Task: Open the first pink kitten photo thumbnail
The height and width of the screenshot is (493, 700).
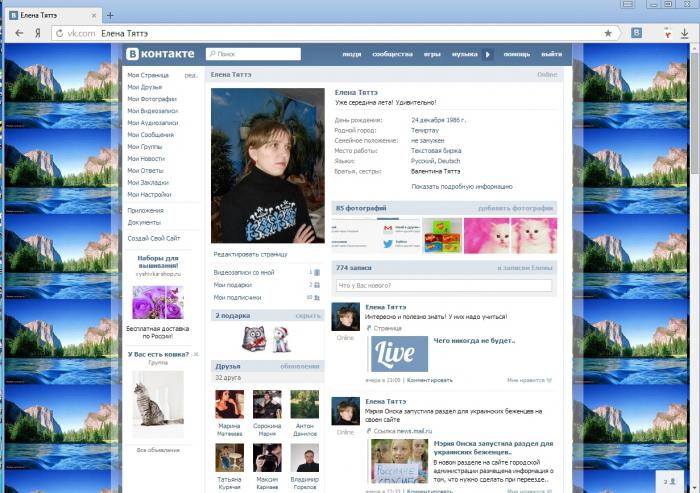Action: [487, 235]
